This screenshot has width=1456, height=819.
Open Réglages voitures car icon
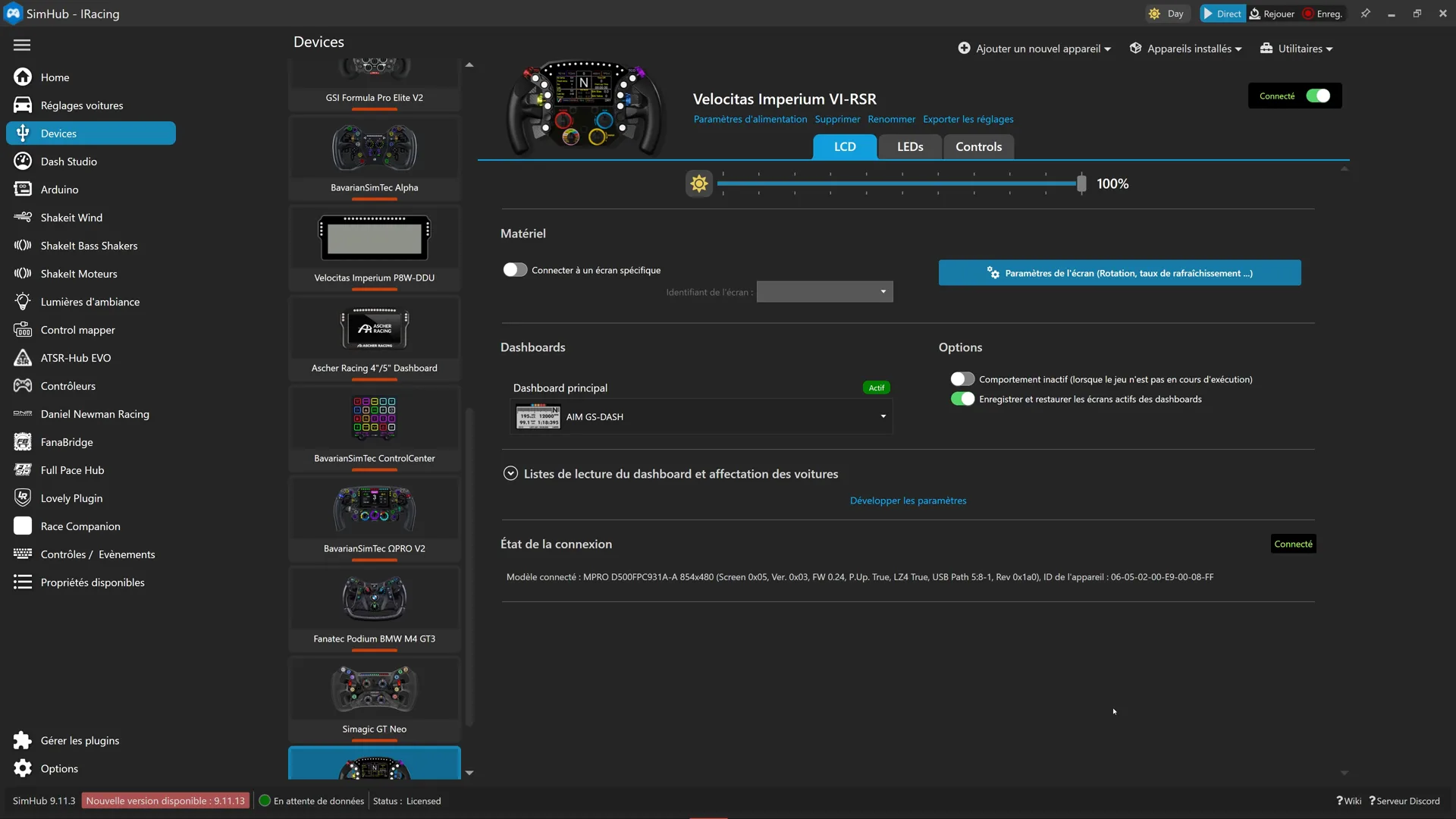(23, 105)
